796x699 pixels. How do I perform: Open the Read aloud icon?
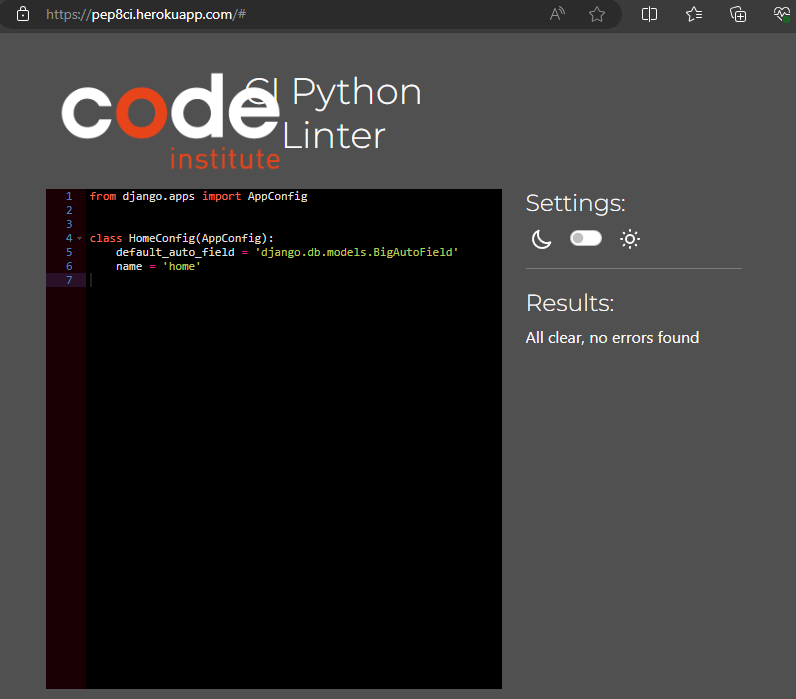[x=557, y=14]
